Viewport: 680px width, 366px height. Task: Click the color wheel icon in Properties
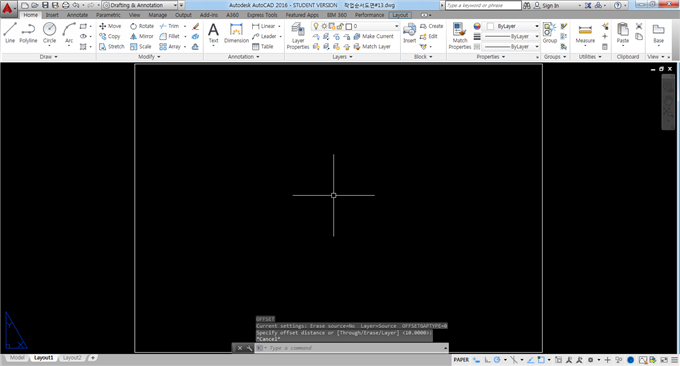(x=477, y=26)
